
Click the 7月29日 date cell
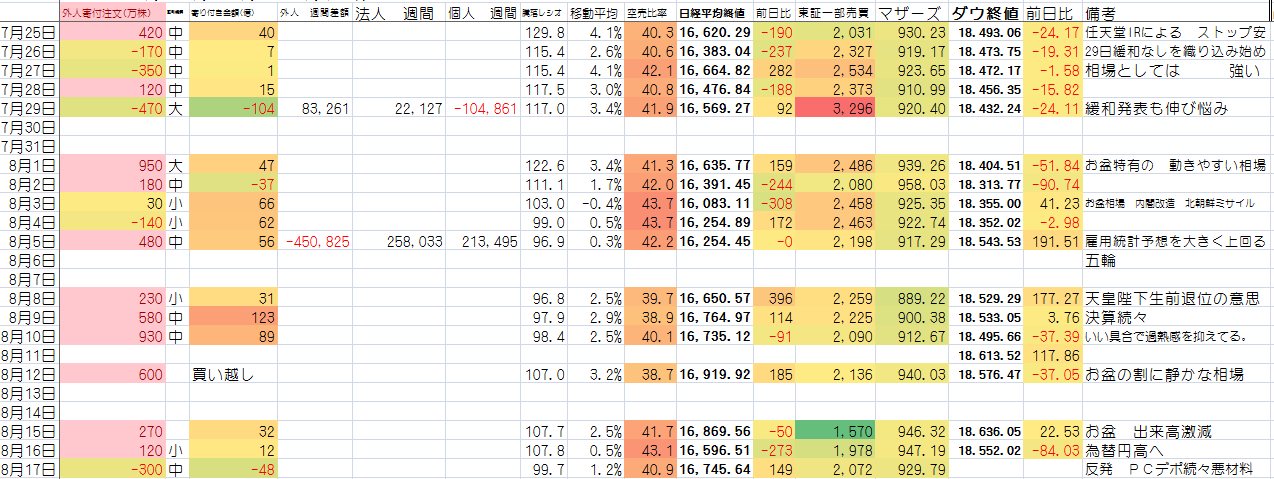29,108
